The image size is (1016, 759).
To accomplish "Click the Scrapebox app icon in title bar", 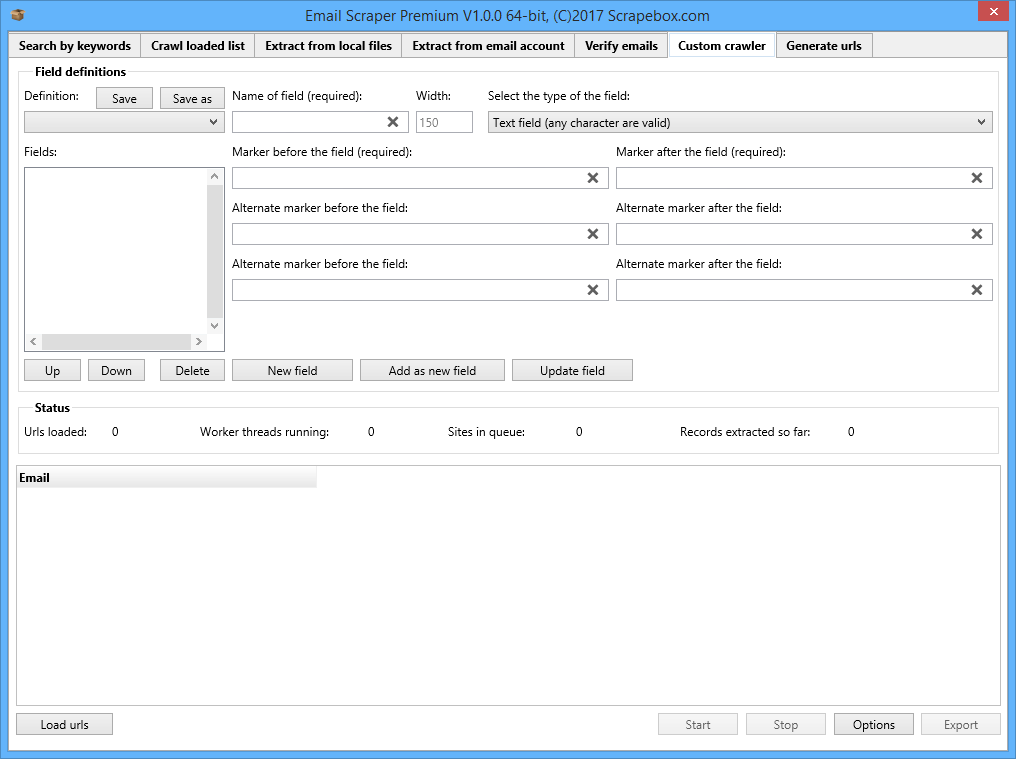I will pos(17,15).
